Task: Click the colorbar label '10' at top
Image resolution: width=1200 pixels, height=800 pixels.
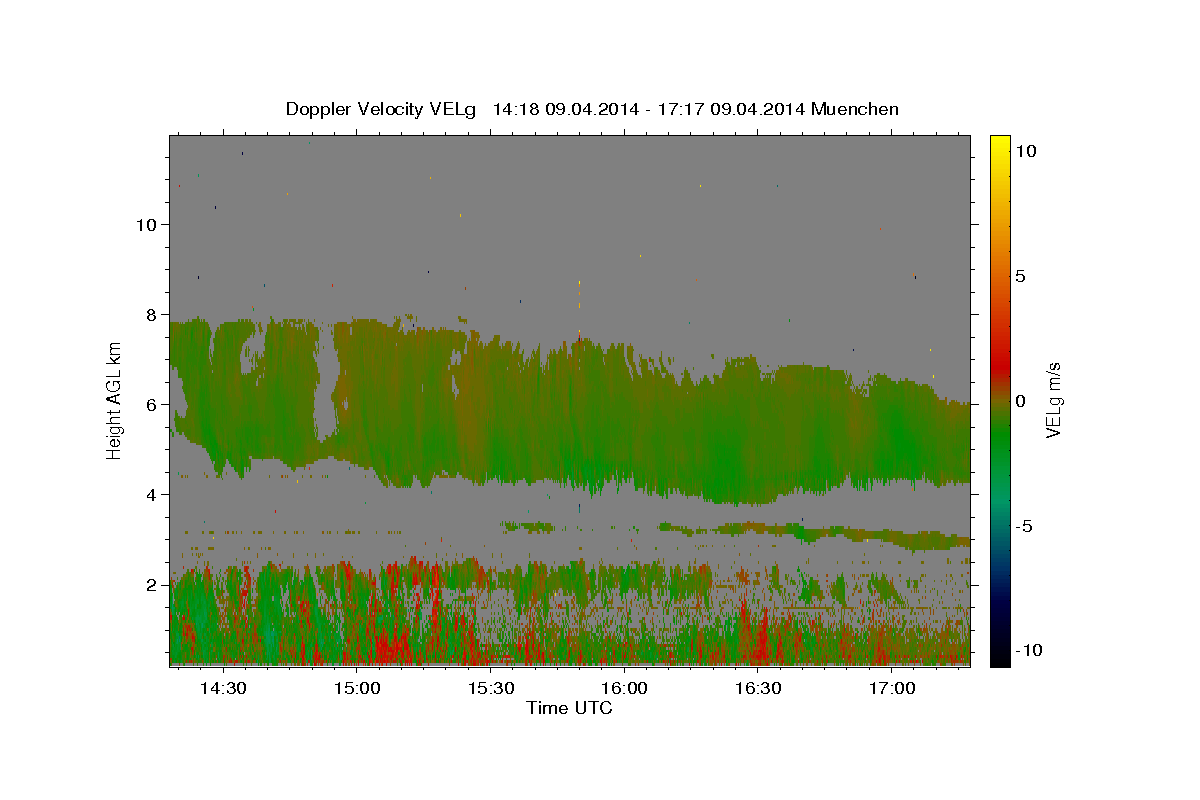Action: pyautogui.click(x=1026, y=151)
